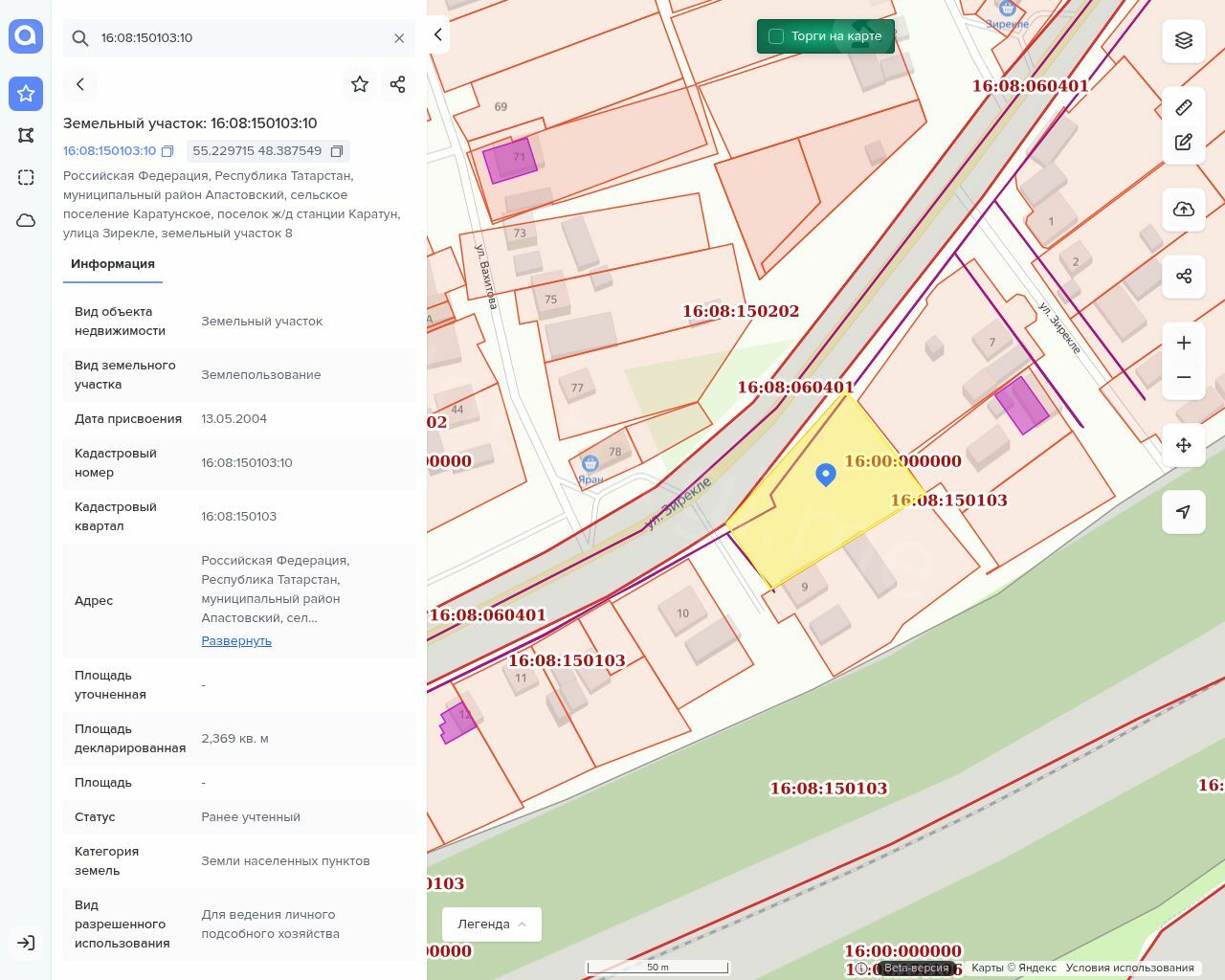Select the ruler measurement tool
1225x980 pixels.
1184,107
